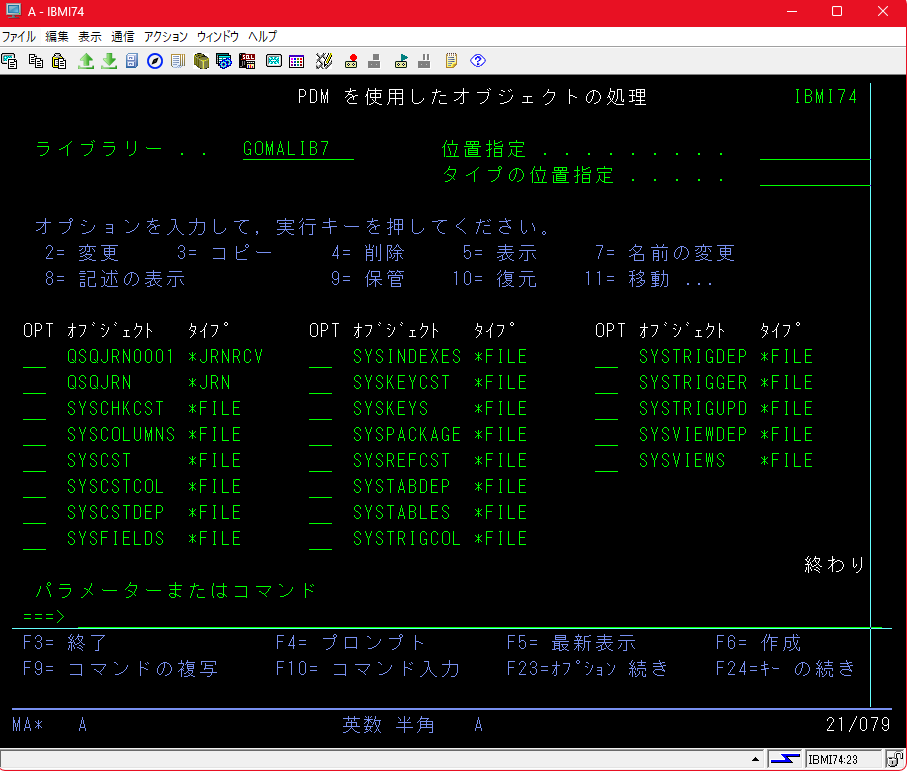This screenshot has width=907, height=771.
Task: Open the アクション menu
Action: (x=165, y=36)
